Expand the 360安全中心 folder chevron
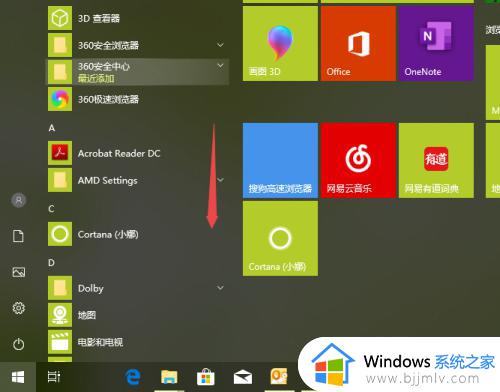This screenshot has height=392, width=500. (220, 66)
